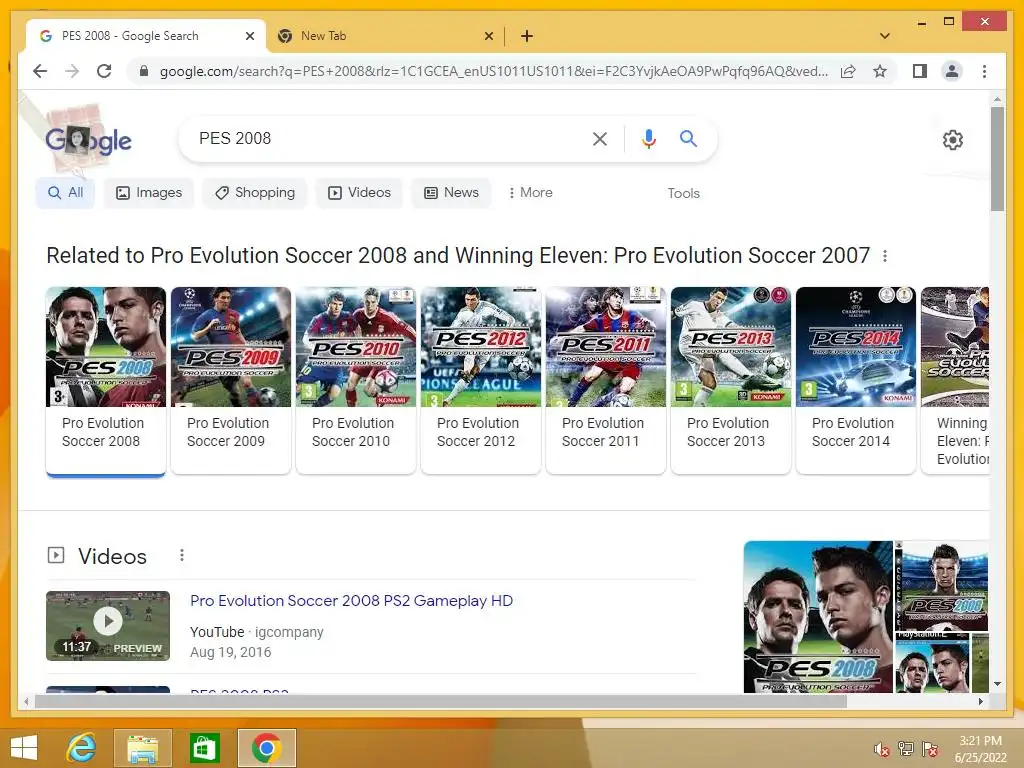Open the Chrome three-dot menu

pyautogui.click(x=984, y=71)
